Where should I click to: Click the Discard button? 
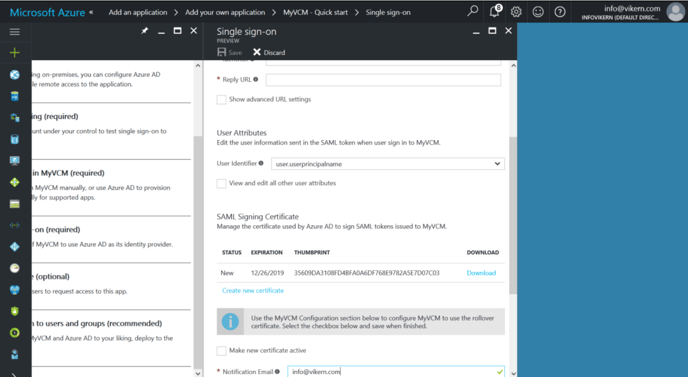[269, 52]
